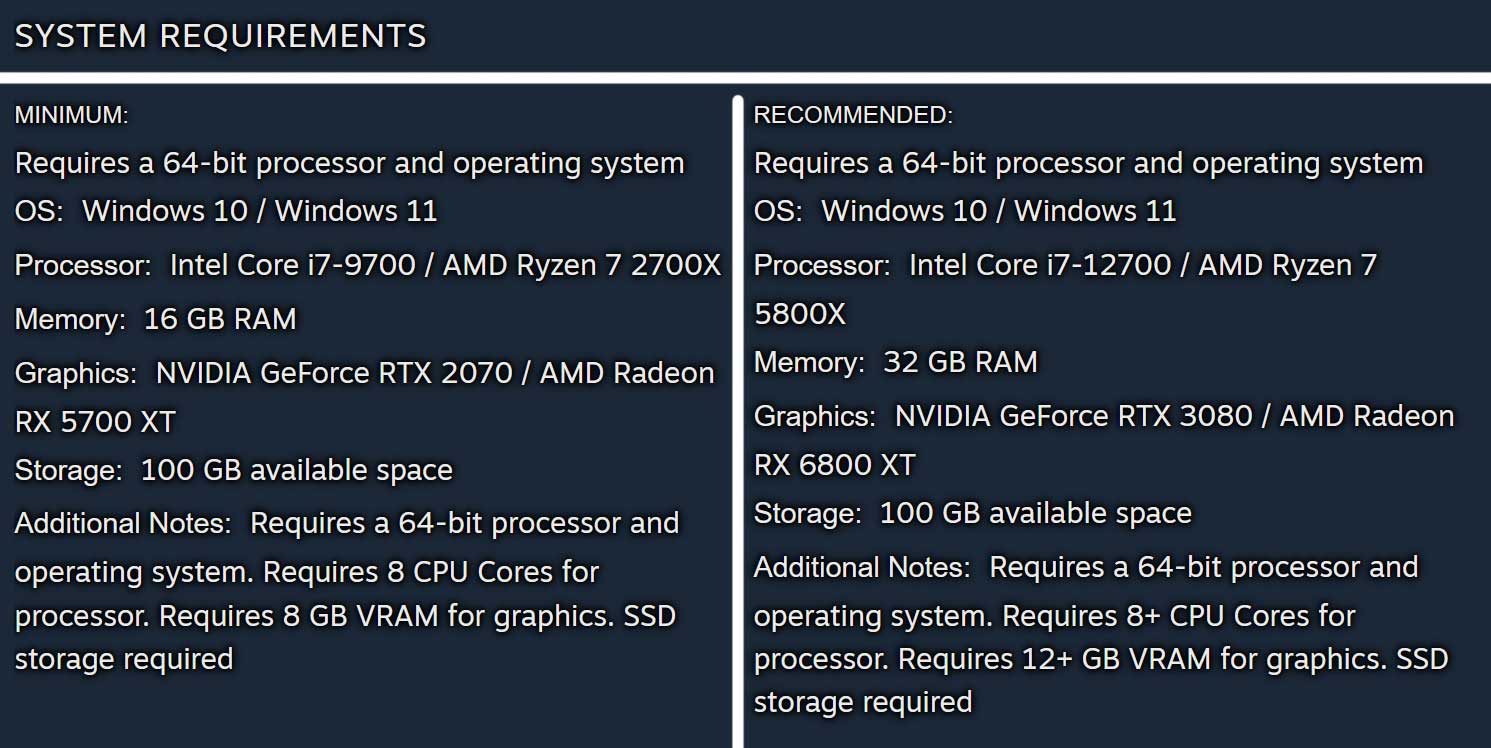This screenshot has width=1491, height=748.
Task: Click the recommended Memory 32 GB RAM line
Action: [x=895, y=363]
